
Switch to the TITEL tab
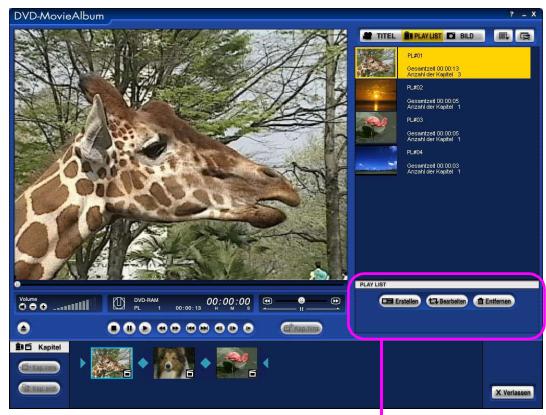click(380, 36)
